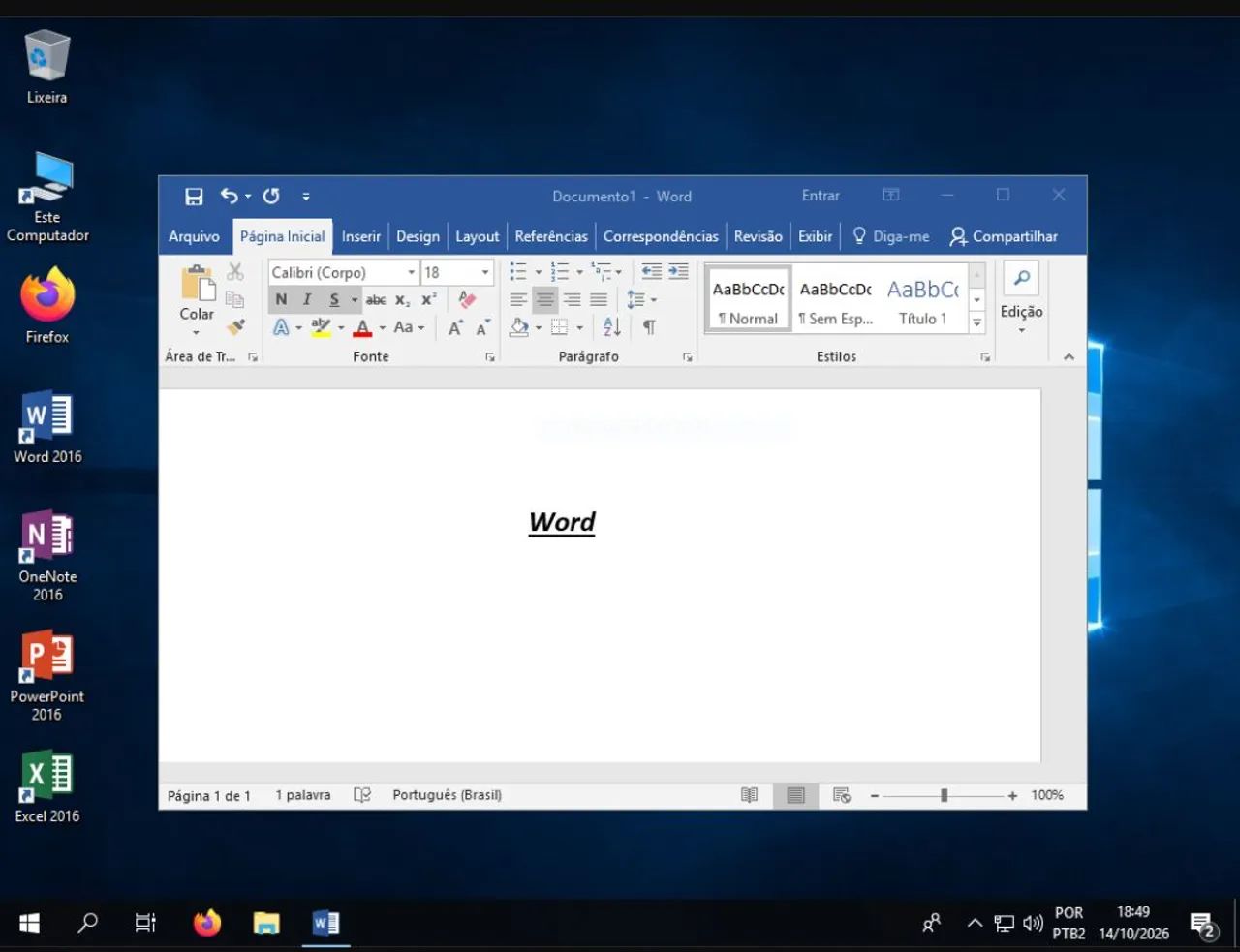Show paragraph marks with the pilcrow icon
Screen dimensions: 1240x952
click(x=649, y=327)
